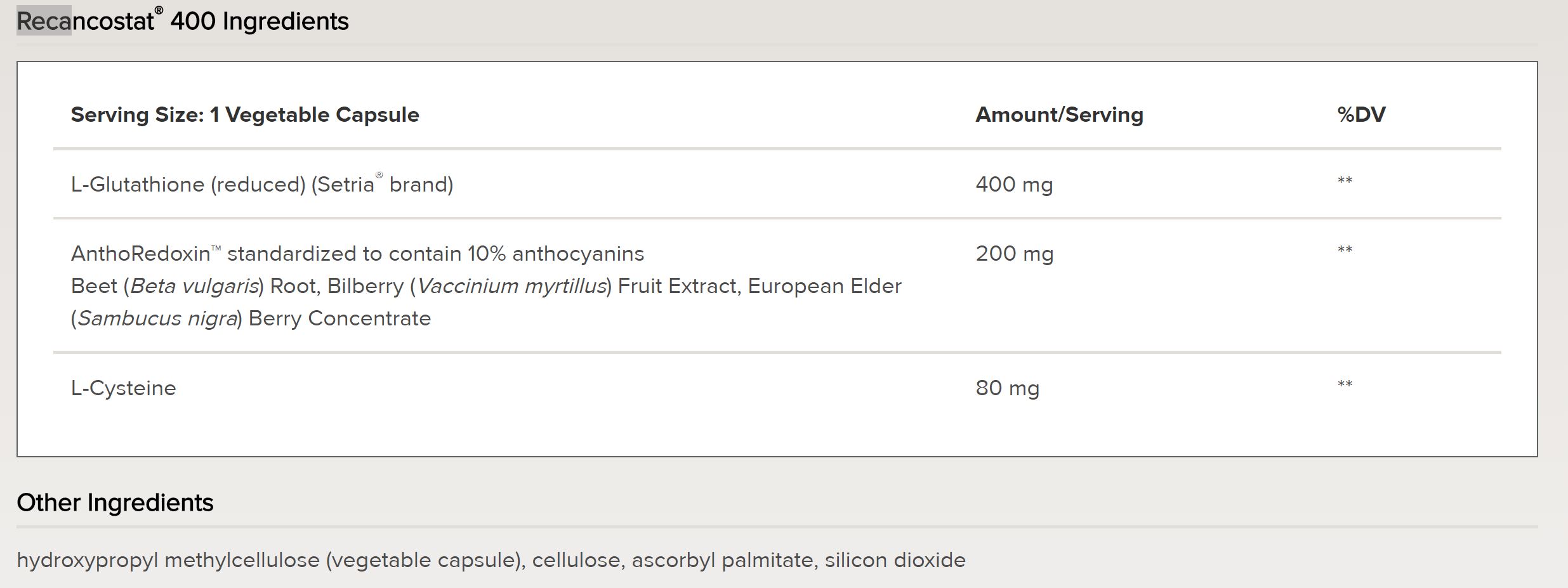Image resolution: width=1568 pixels, height=588 pixels.
Task: Click the L-Cysteine ingredient name
Action: (123, 388)
